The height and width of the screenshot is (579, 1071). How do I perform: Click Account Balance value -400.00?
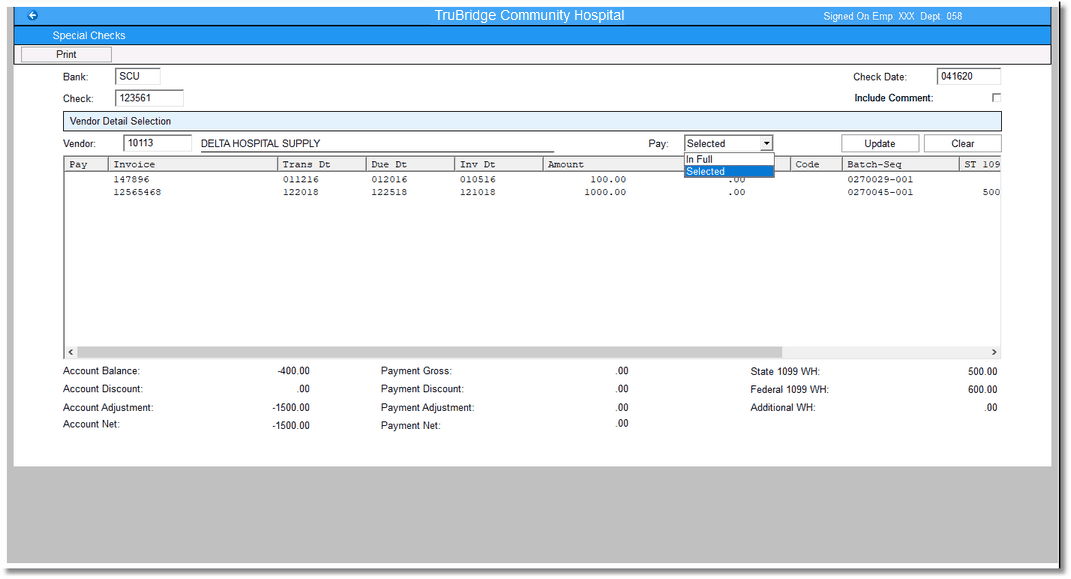pyautogui.click(x=294, y=371)
